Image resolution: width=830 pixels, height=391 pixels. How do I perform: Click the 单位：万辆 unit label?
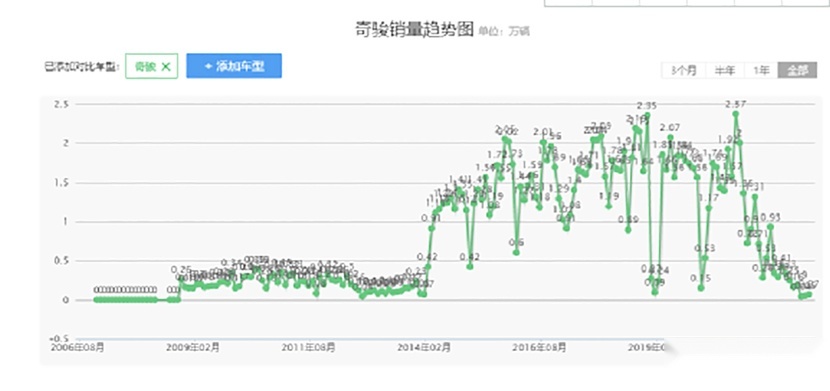click(x=504, y=31)
